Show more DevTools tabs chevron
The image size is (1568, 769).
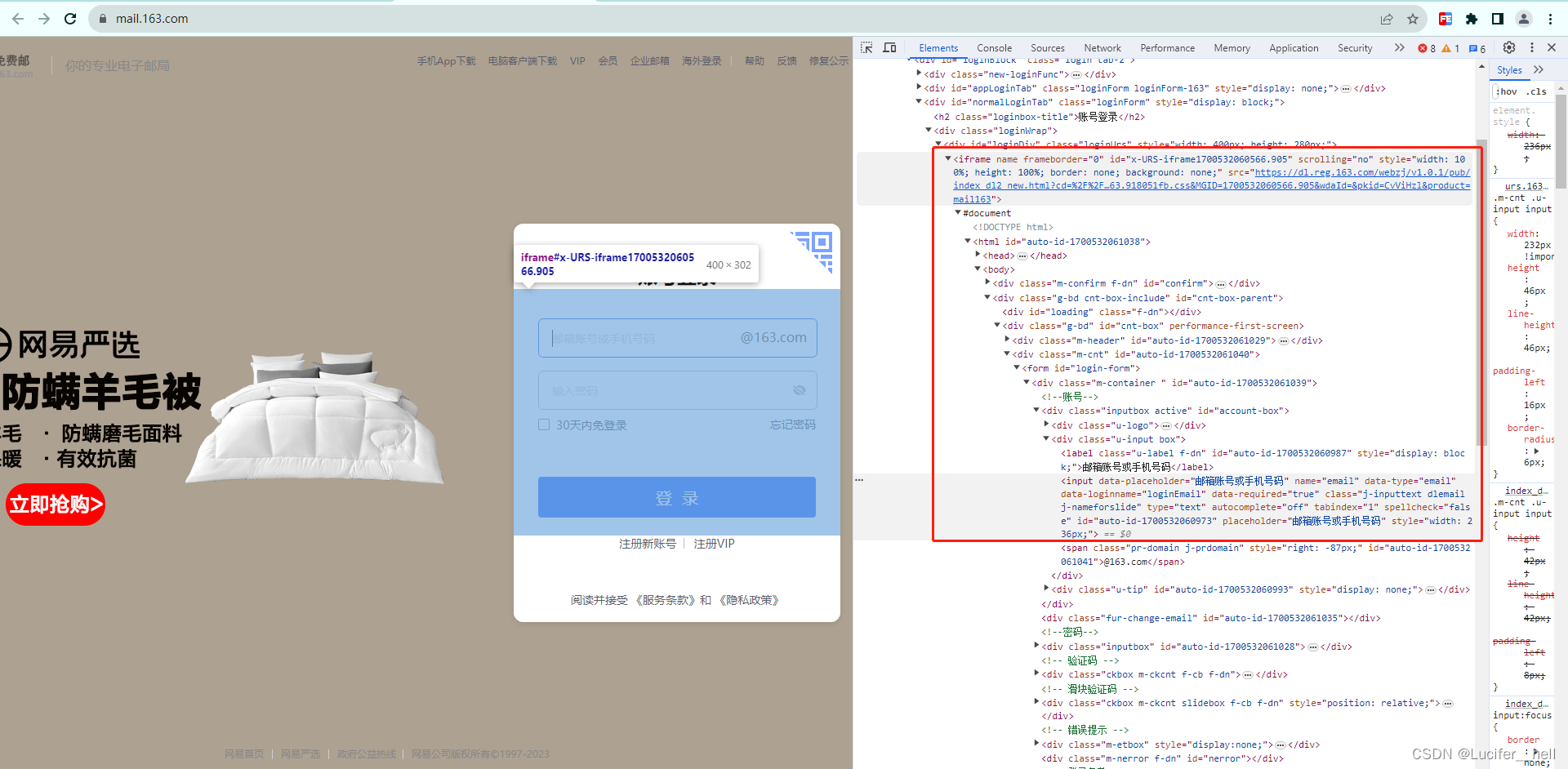coord(1400,48)
